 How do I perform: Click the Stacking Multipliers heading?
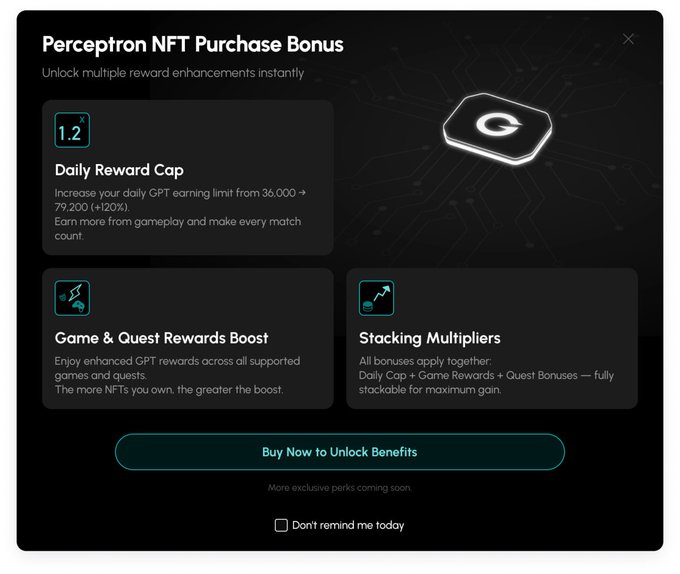point(429,338)
